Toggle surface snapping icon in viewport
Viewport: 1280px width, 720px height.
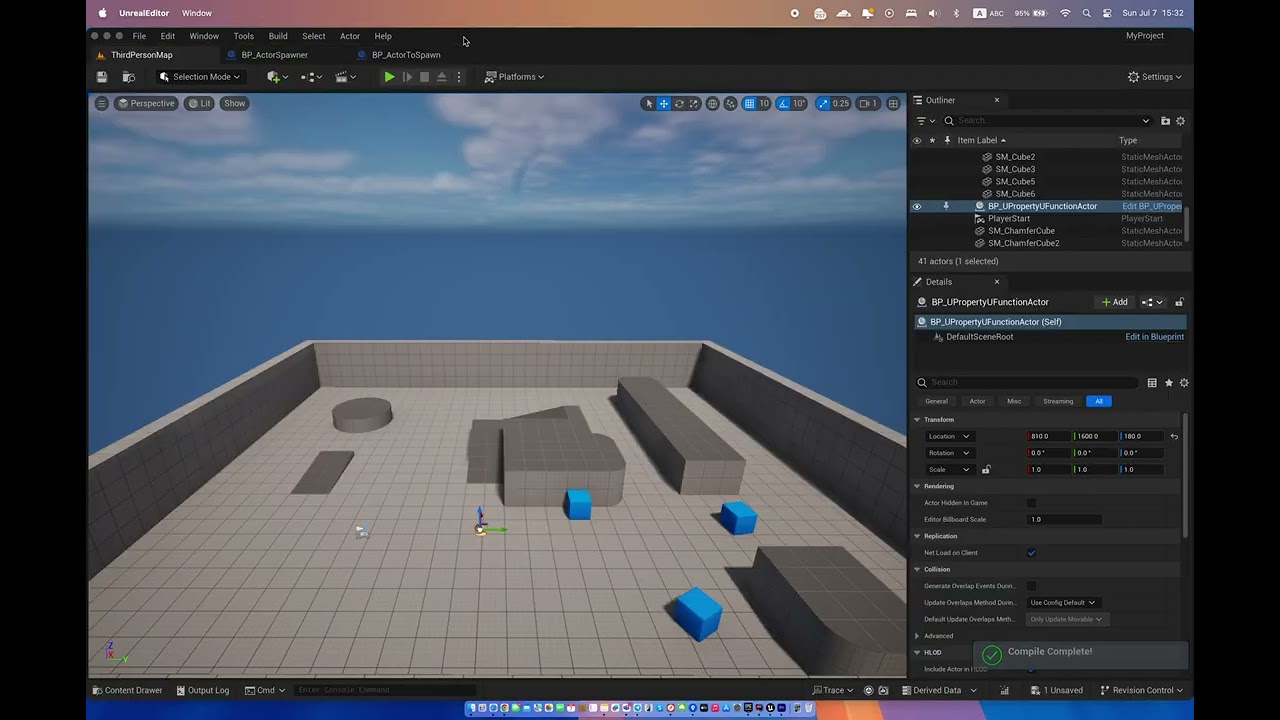click(731, 103)
